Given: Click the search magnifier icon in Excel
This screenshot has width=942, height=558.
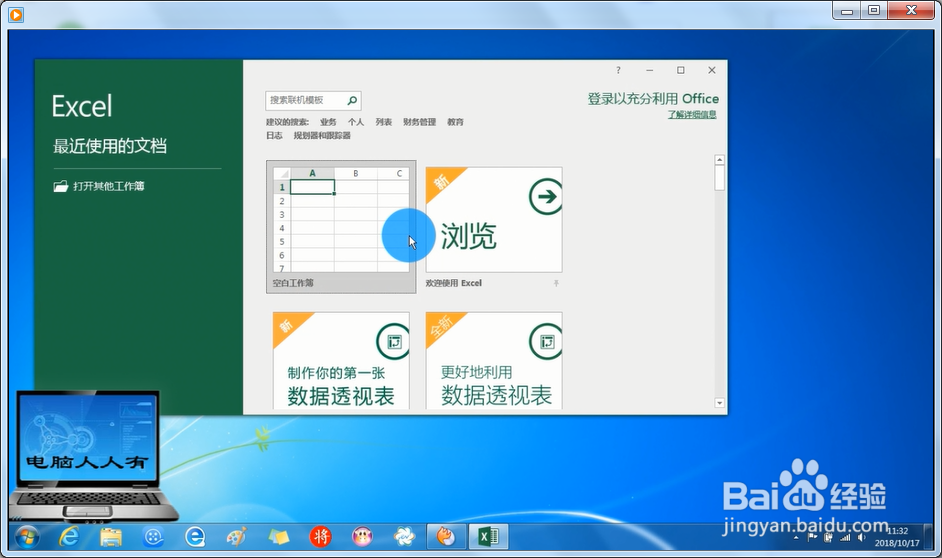Looking at the screenshot, I should click(x=352, y=100).
